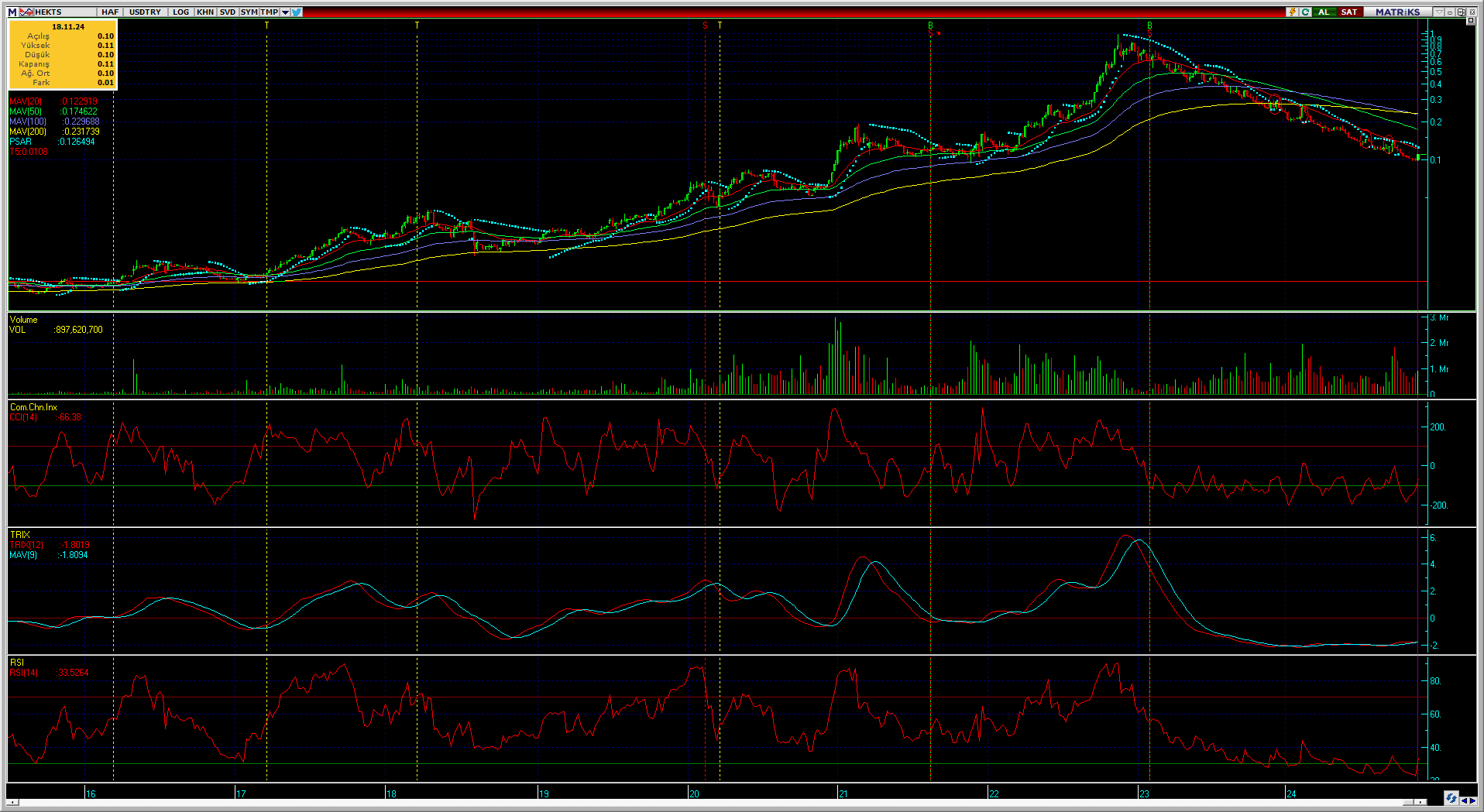
Task: Click the green refresh icon
Action: [1305, 12]
